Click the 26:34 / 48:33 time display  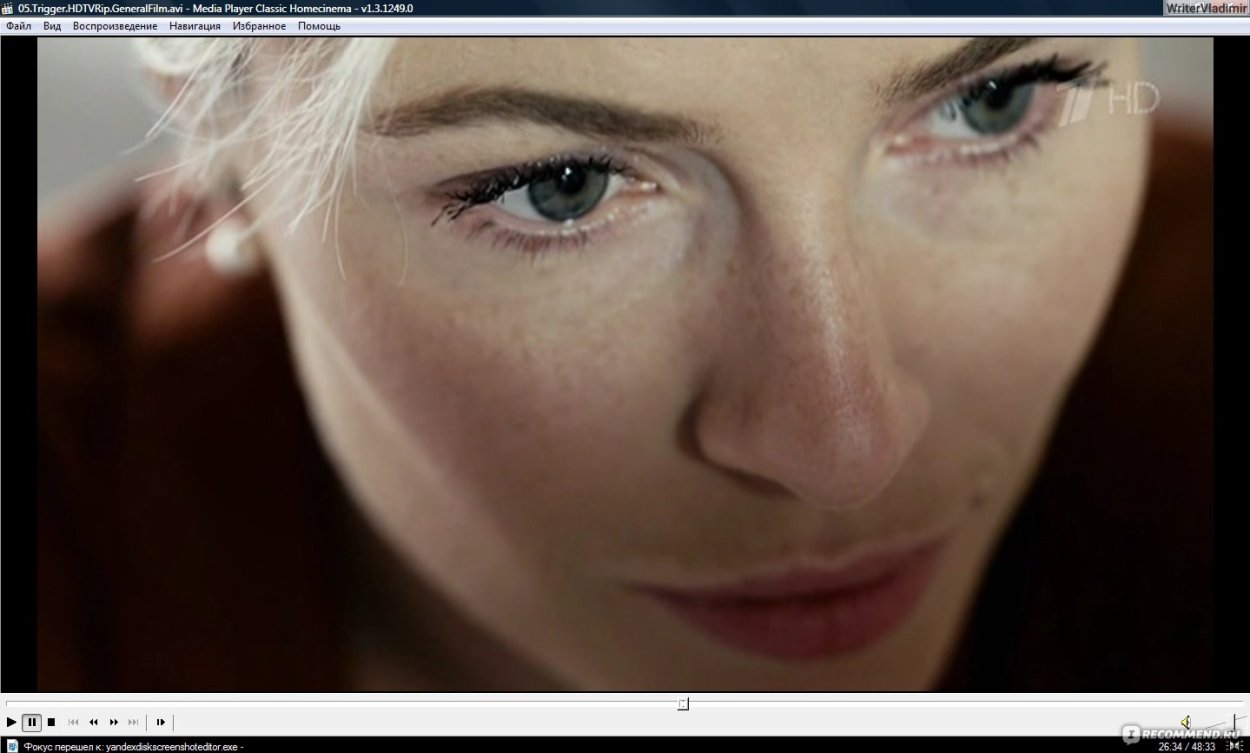[1186, 746]
